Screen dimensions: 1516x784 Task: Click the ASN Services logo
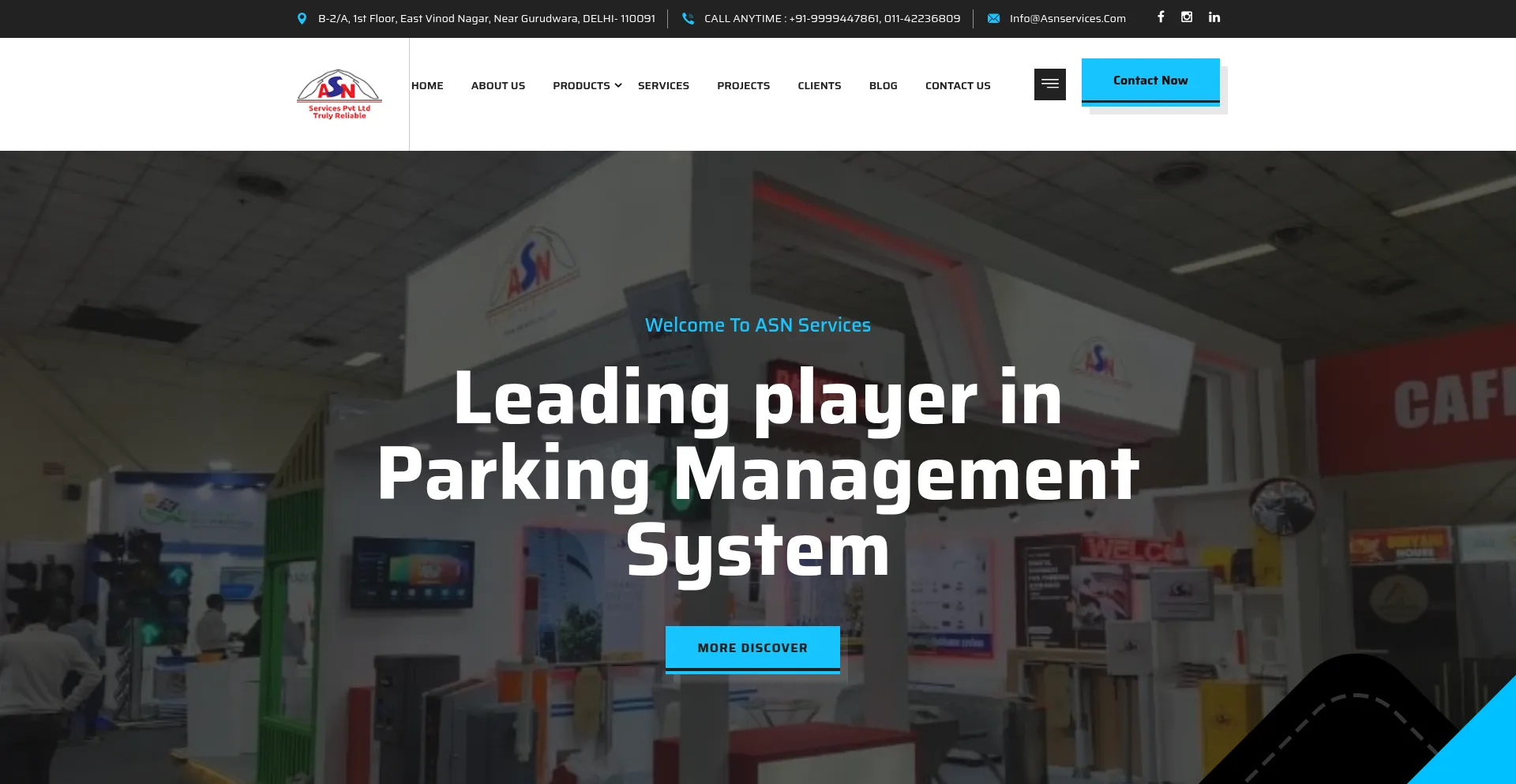[340, 94]
